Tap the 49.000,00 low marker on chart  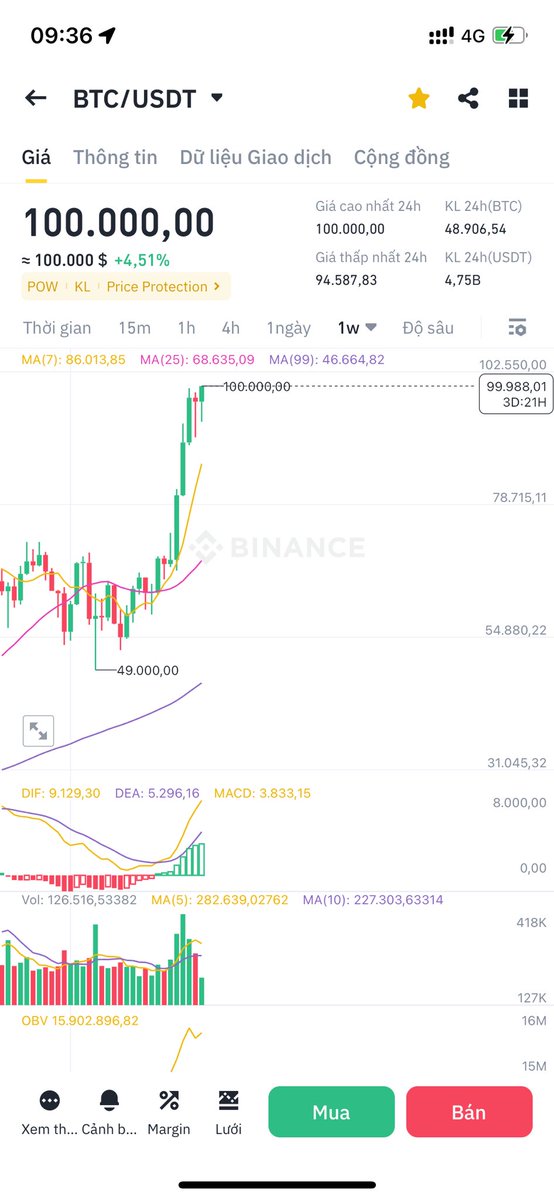click(x=148, y=670)
